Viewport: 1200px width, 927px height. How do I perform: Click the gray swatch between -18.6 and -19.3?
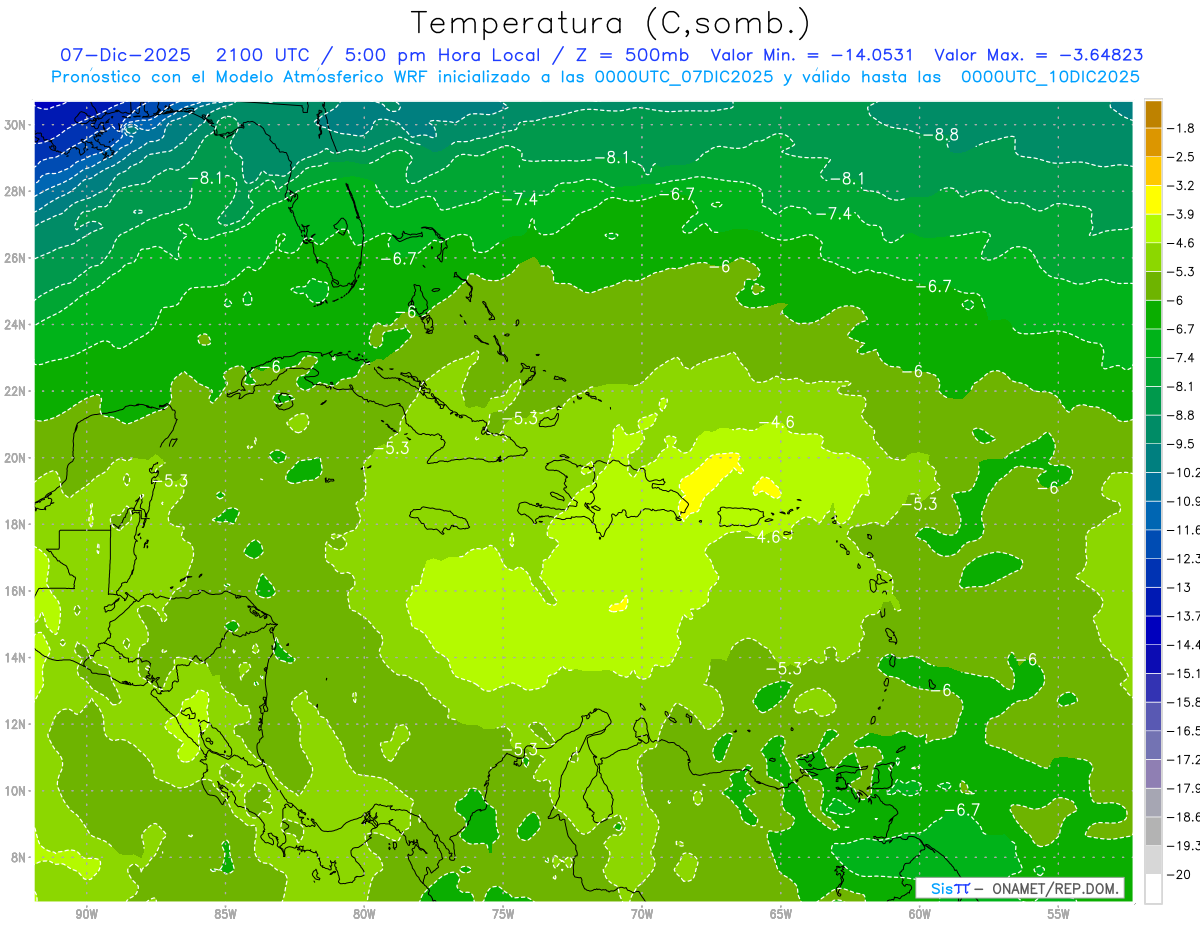1154,831
